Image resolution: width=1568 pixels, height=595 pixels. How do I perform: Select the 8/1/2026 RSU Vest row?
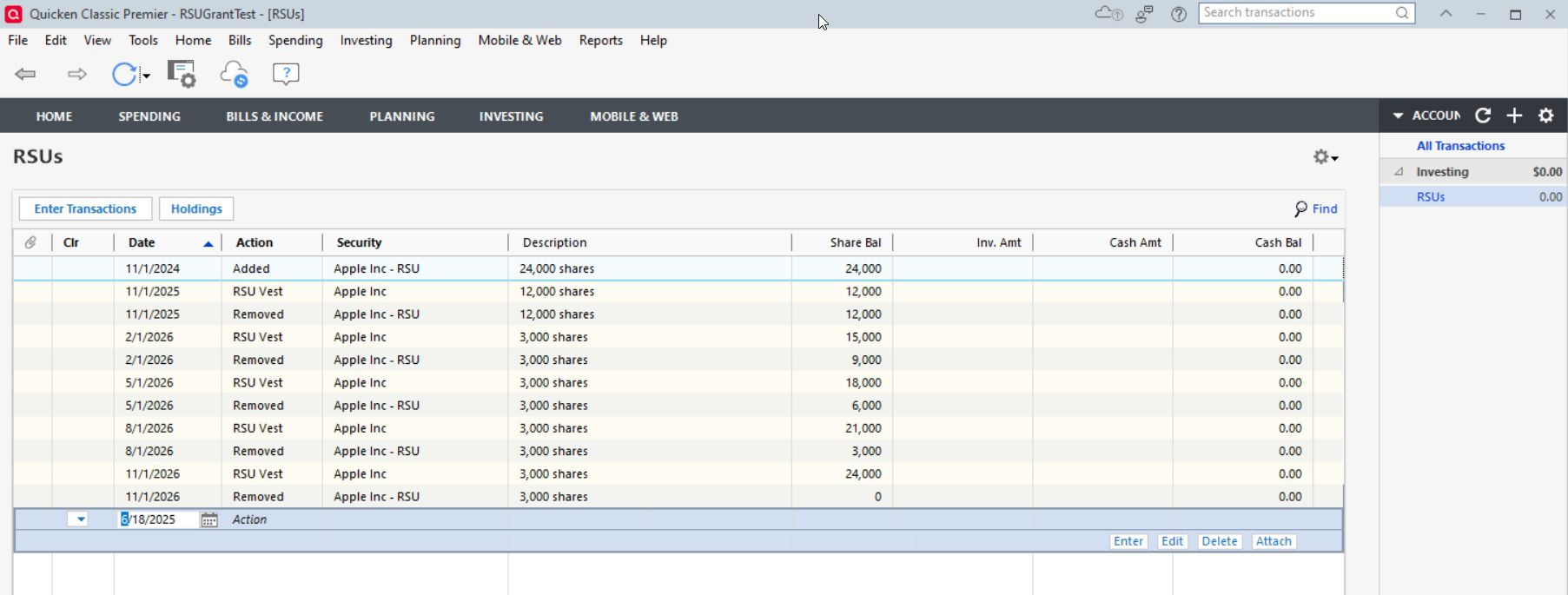point(678,428)
